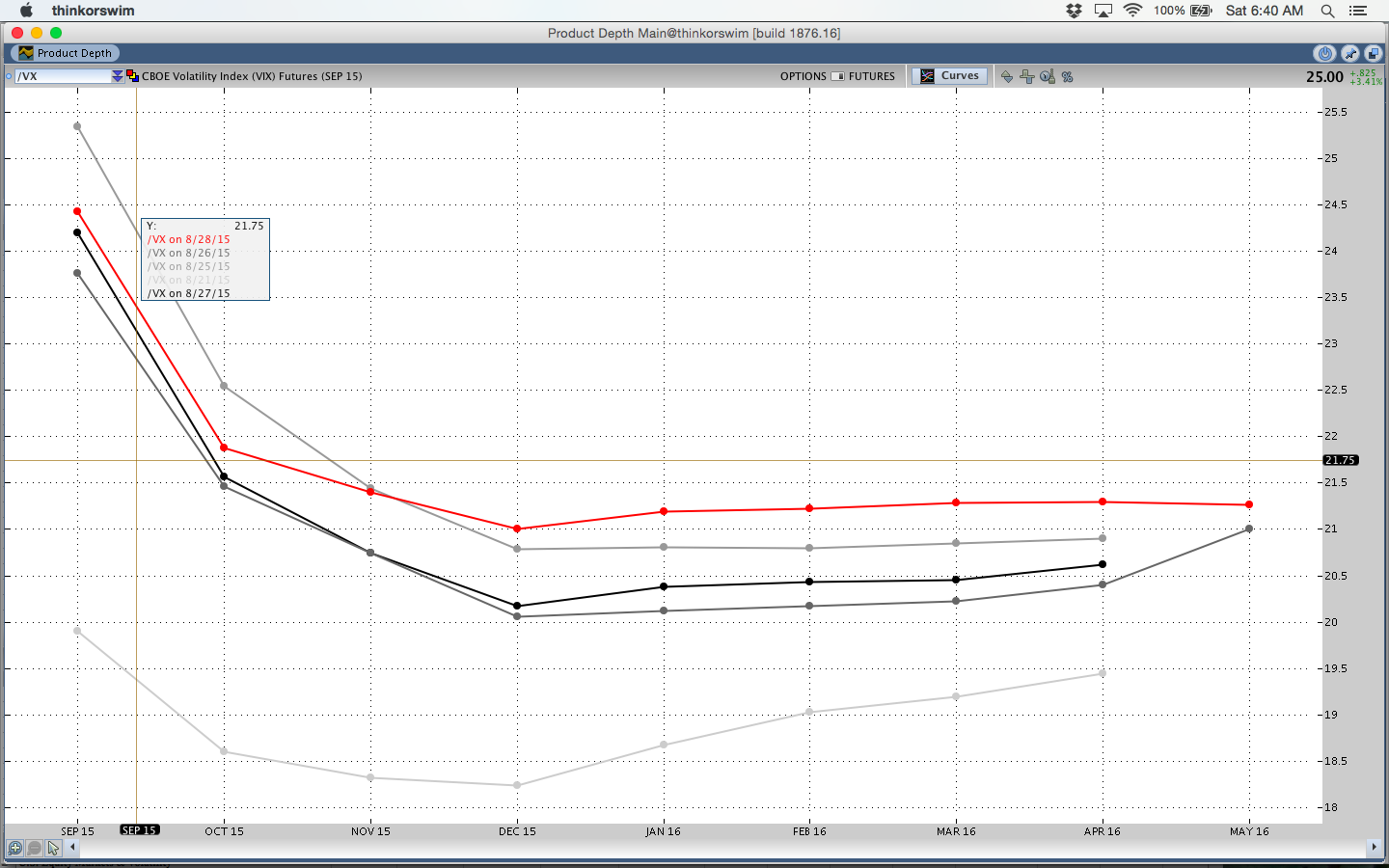Open the symbol dropdown arrow beside /VX
This screenshot has width=1389, height=868.
pos(118,76)
